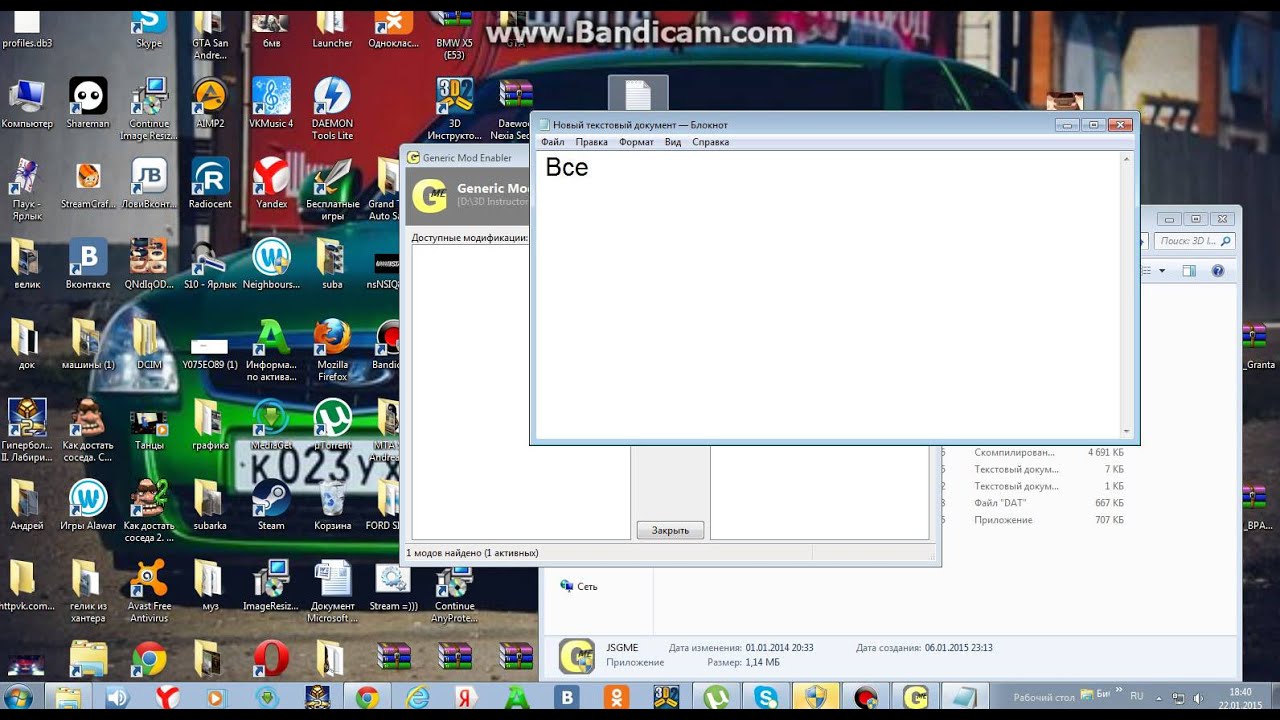Select the Приложение 707 КБ row in Explorer
1280x720 pixels.
point(1035,520)
